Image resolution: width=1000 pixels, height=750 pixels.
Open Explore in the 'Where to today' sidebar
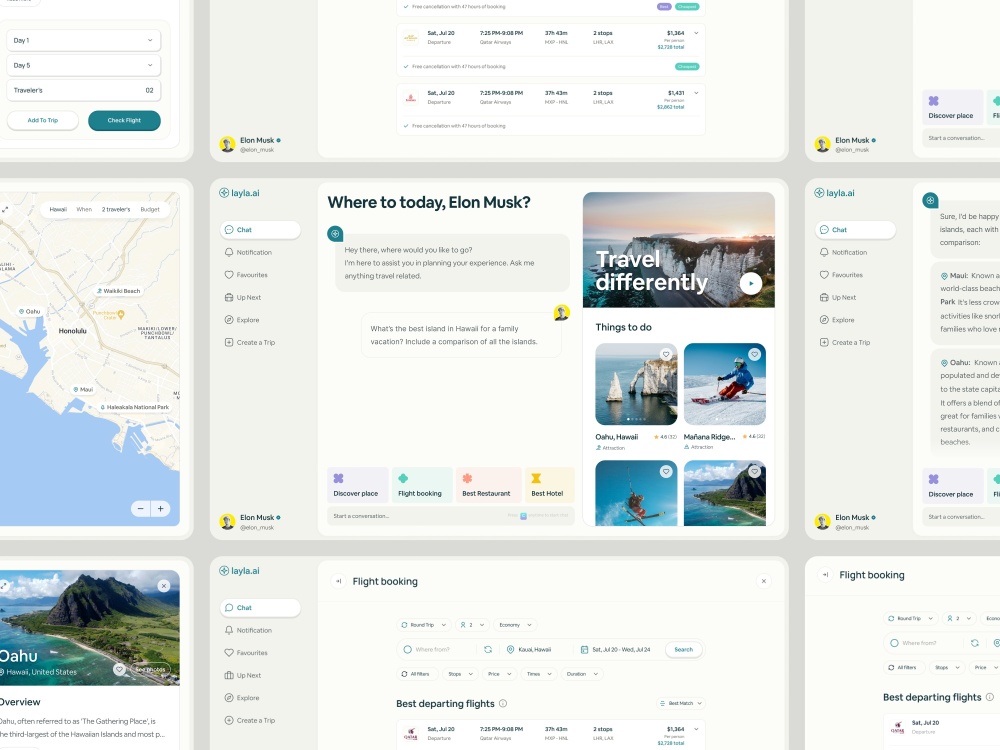[242, 320]
